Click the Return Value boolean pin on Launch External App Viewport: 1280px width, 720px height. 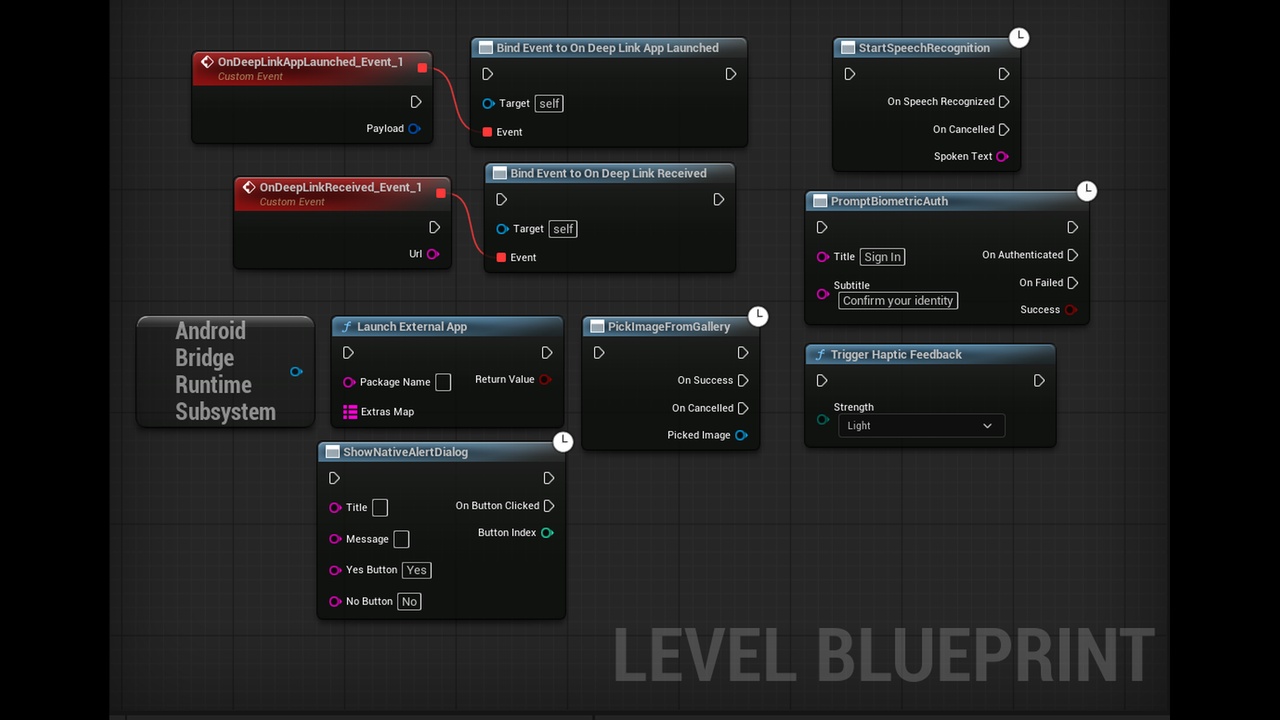tap(545, 380)
